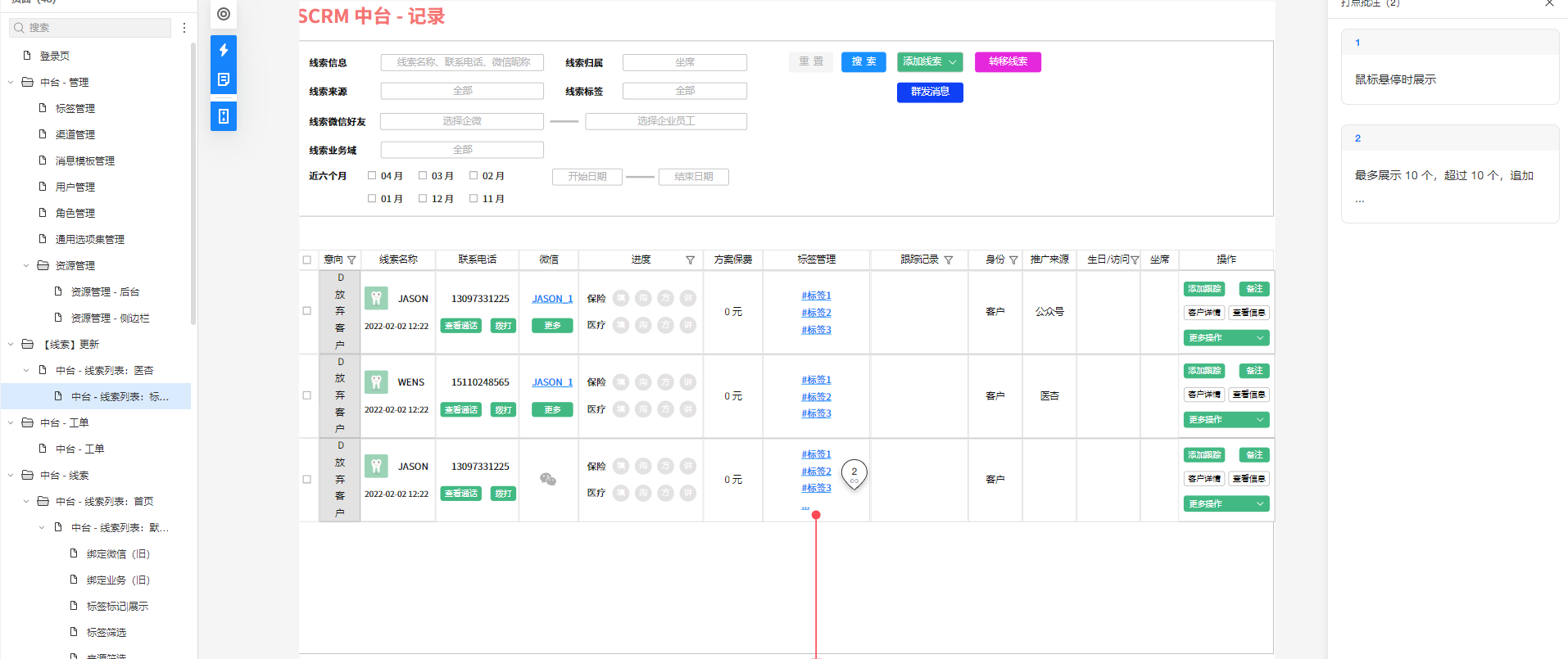
Task: Click the 意向 column filter icon
Action: [351, 260]
